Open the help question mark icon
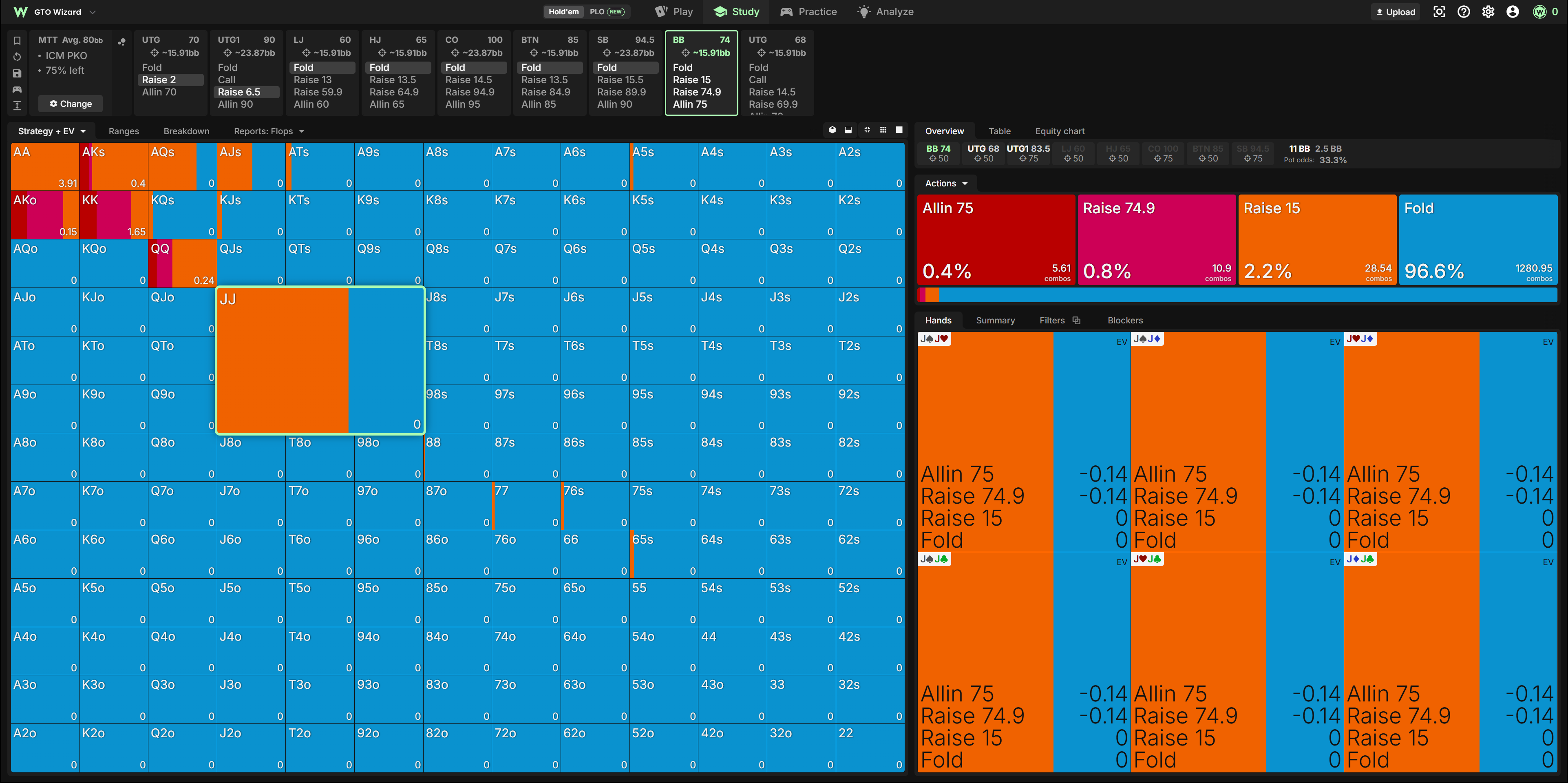 click(1464, 11)
